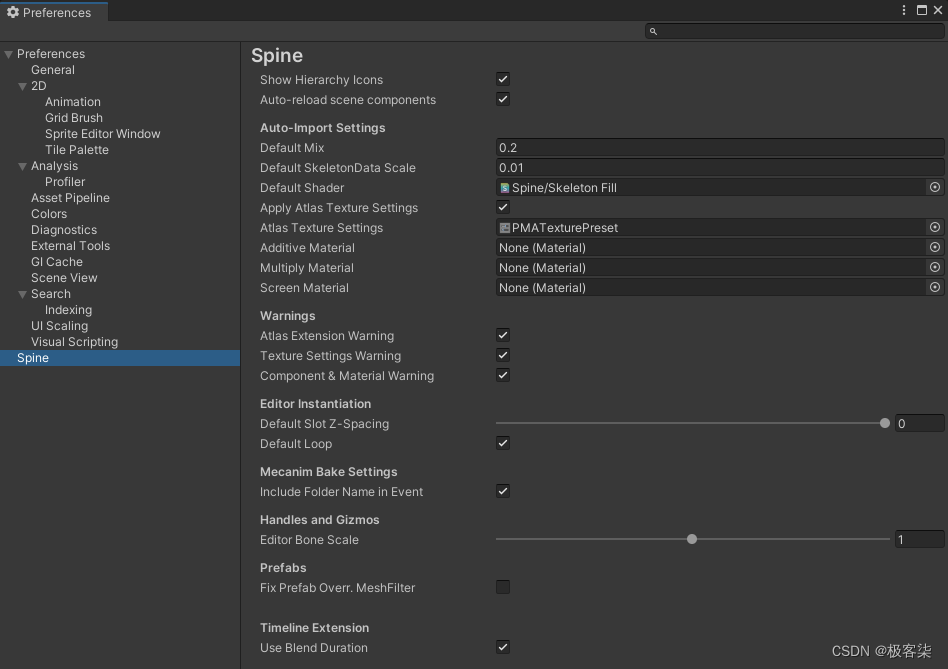Select Visual Scripting in the sidebar
948x669 pixels.
74,342
